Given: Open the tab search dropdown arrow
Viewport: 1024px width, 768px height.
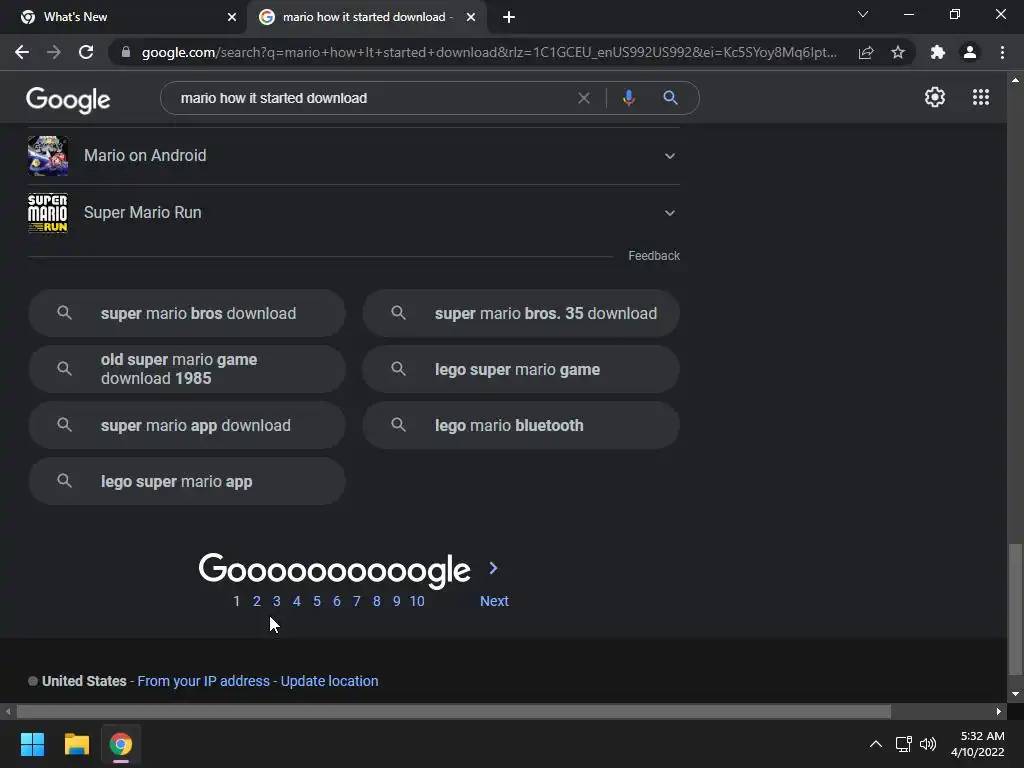Looking at the screenshot, I should tap(863, 14).
